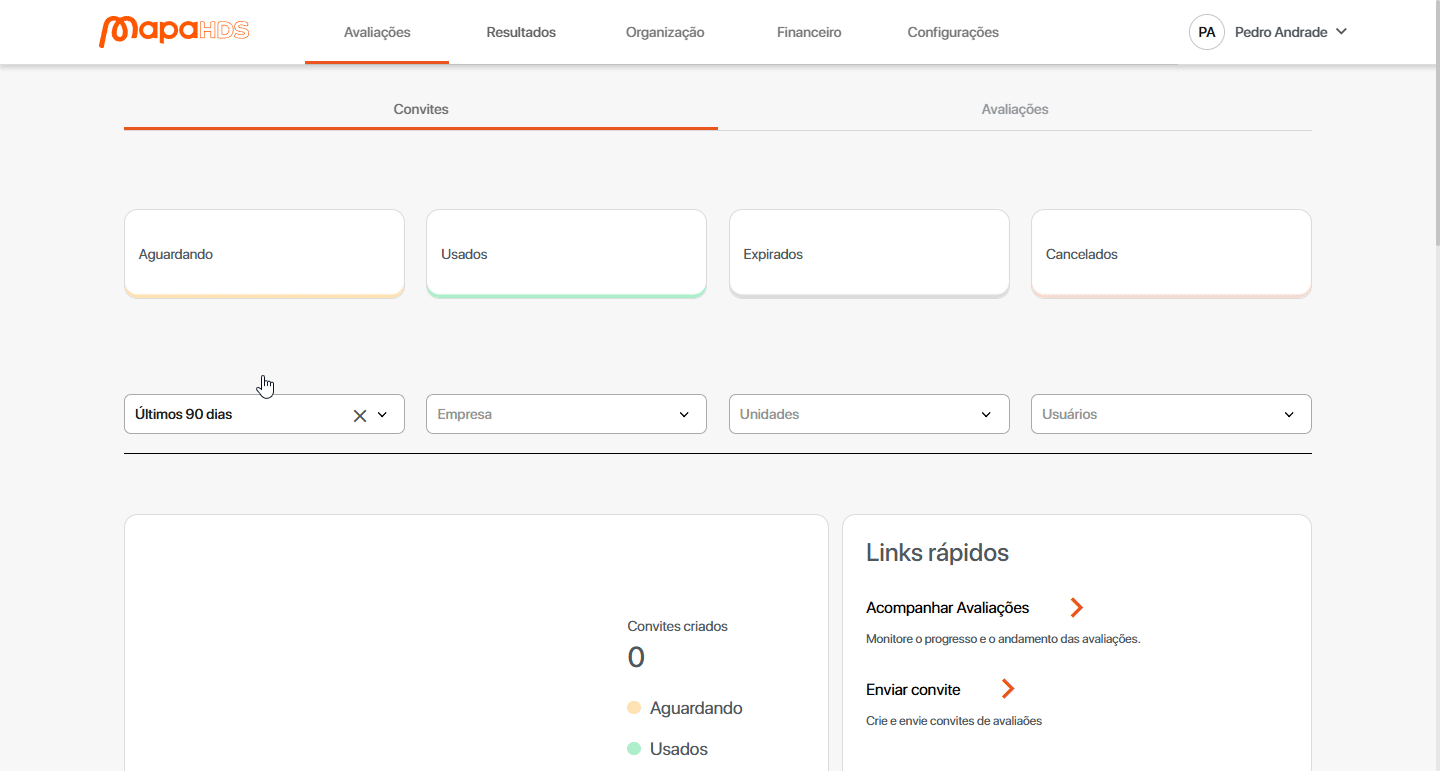This screenshot has height=771, width=1440.
Task: Click the green Usados legend dot
Action: (x=633, y=749)
